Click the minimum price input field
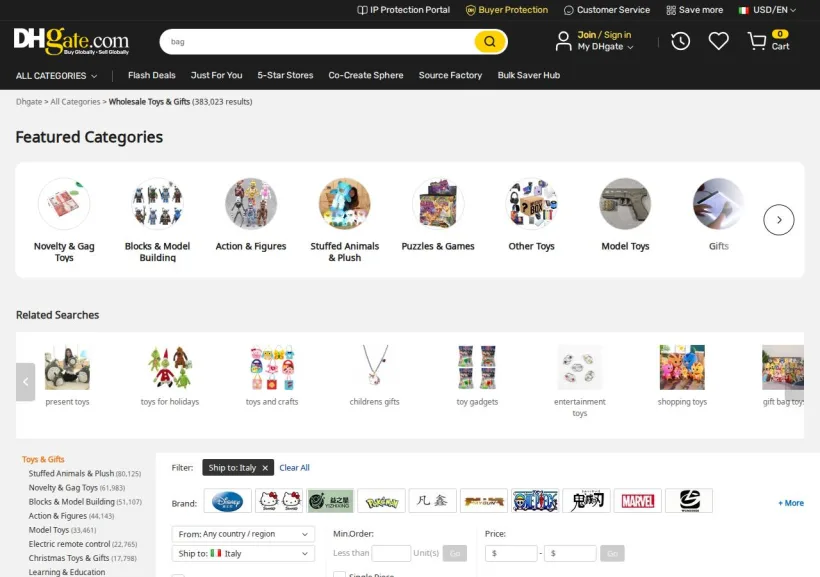820x577 pixels. [x=511, y=553]
